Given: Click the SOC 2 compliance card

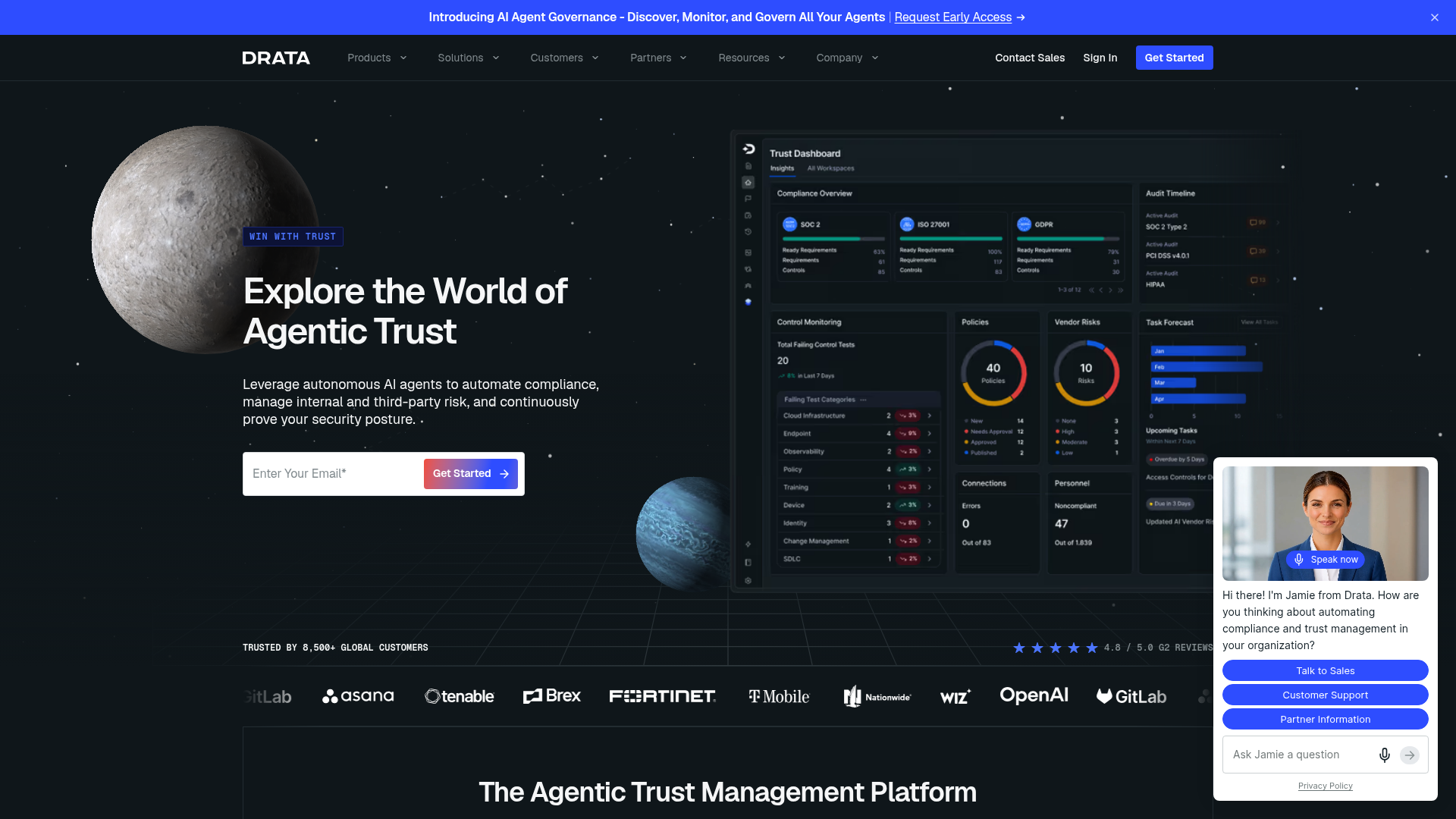Looking at the screenshot, I should click(x=833, y=246).
